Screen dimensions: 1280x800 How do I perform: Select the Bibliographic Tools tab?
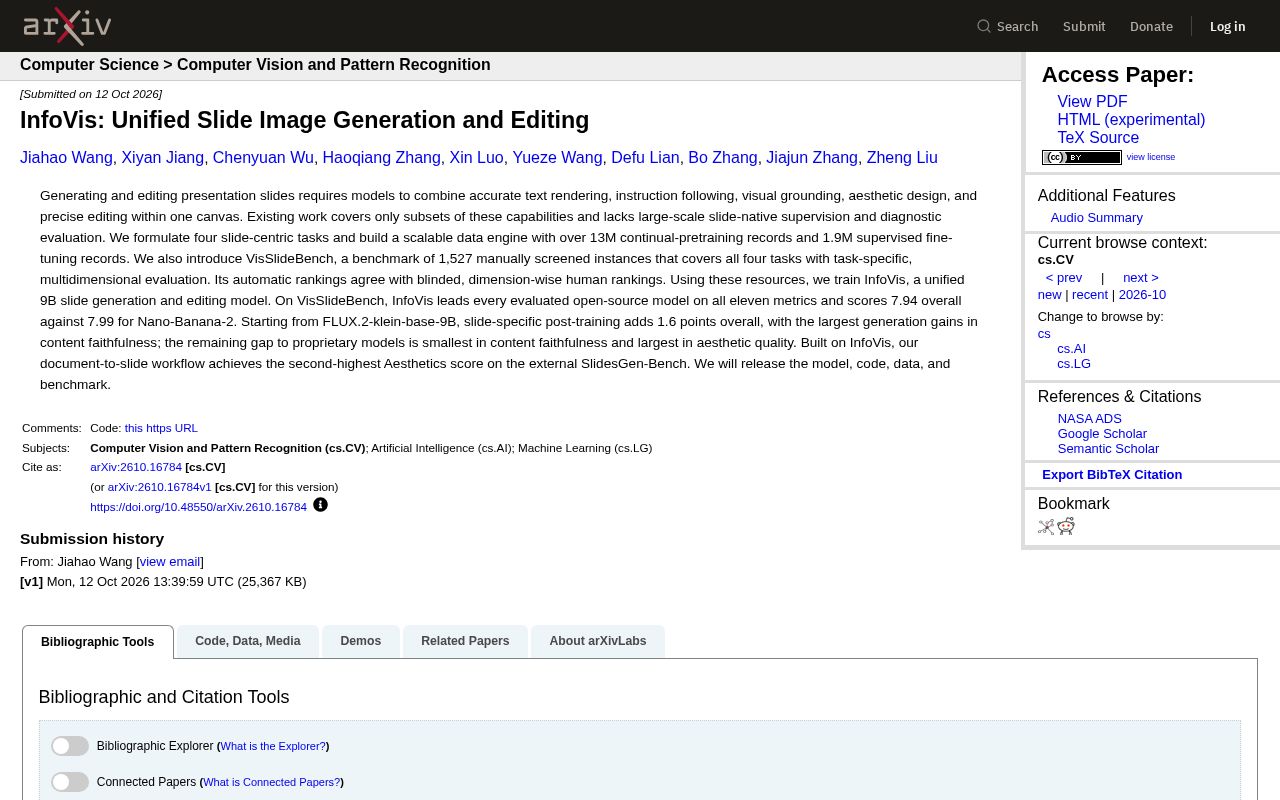[x=98, y=642]
